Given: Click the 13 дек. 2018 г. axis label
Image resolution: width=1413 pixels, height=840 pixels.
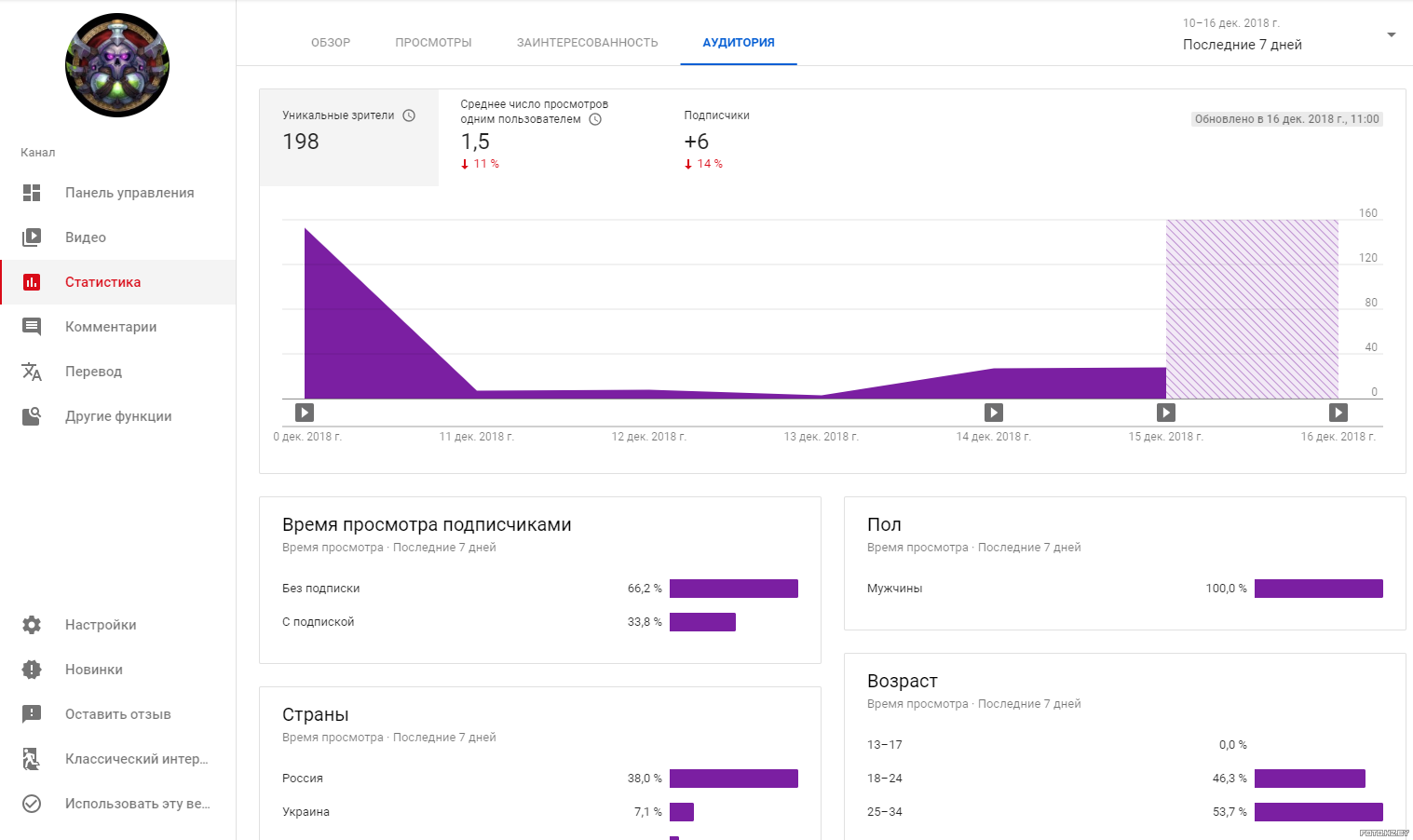Looking at the screenshot, I should coord(822,437).
